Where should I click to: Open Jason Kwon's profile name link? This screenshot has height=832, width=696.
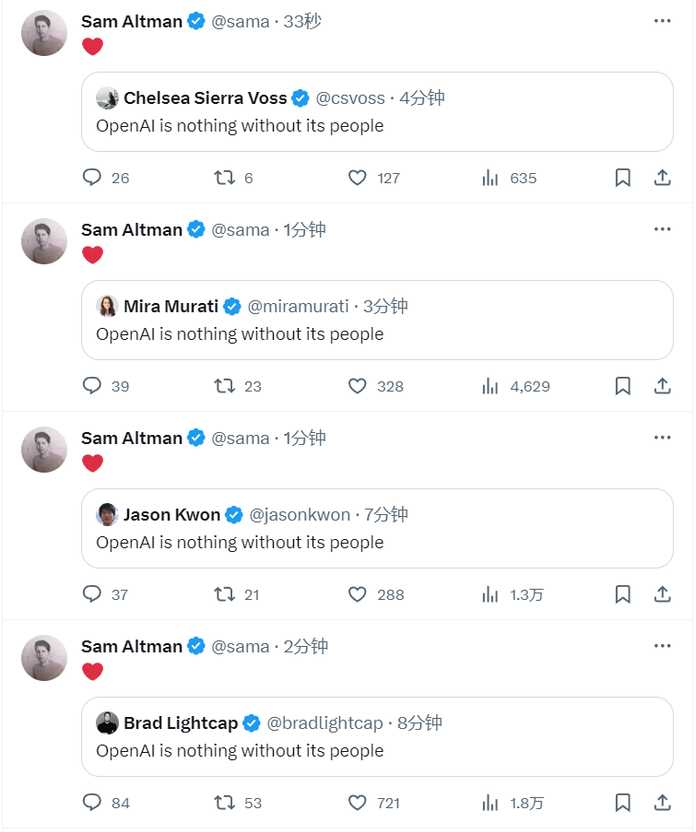[171, 514]
